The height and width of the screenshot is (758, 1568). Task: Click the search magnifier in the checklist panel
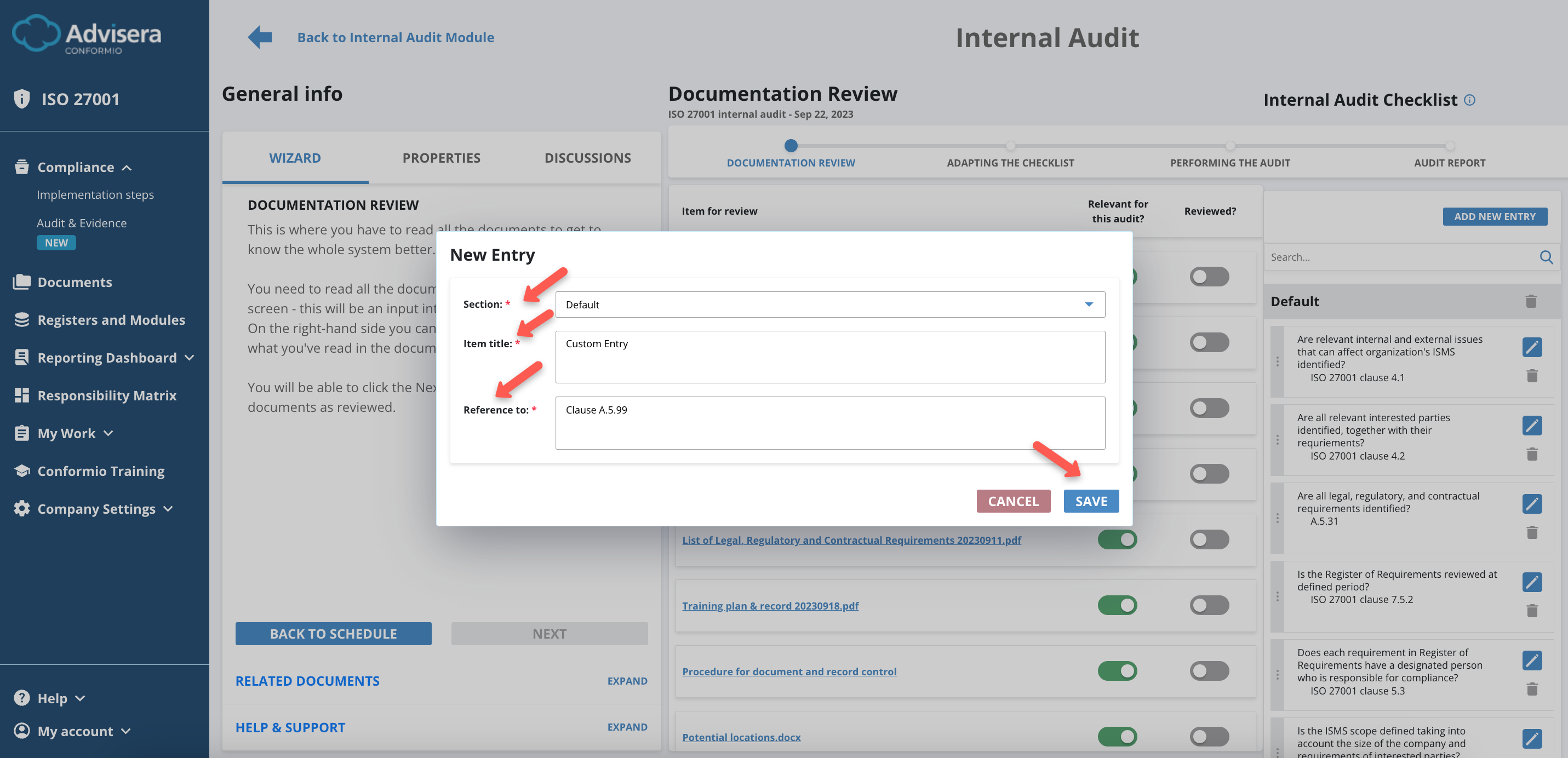1546,257
